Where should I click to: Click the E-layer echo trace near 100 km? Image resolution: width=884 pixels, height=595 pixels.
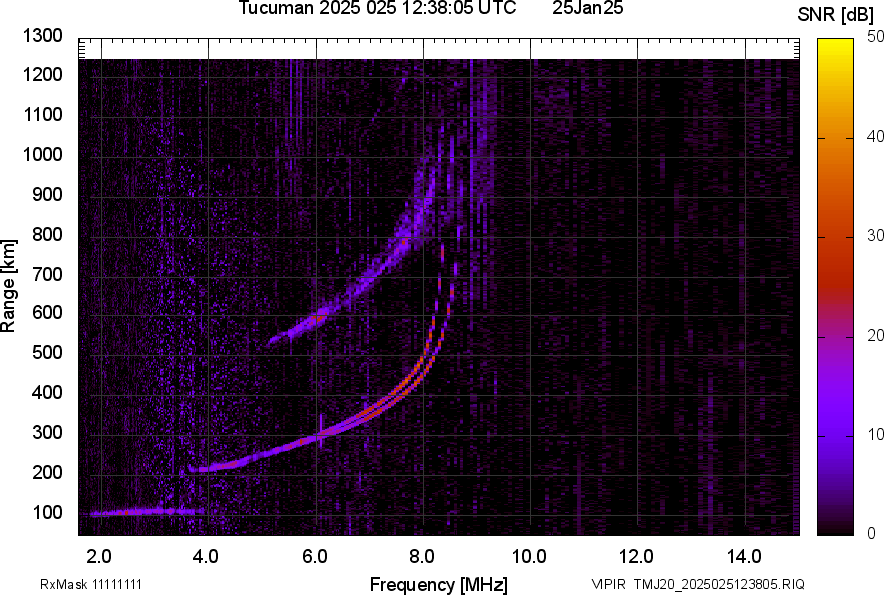[147, 512]
